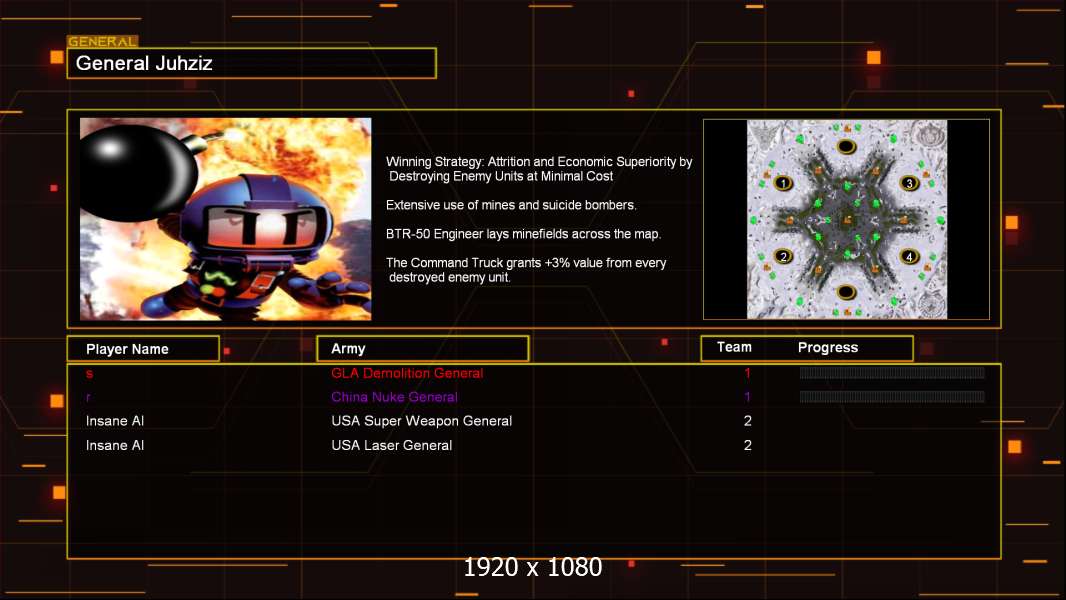Click 'GLA Demolition General' army entry
Viewport: 1066px width, 600px height.
click(407, 373)
